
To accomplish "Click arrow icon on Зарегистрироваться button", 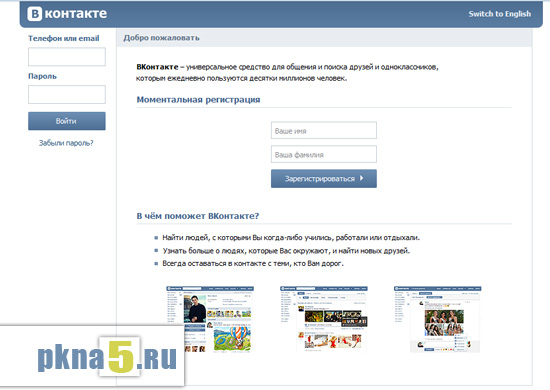I will pyautogui.click(x=361, y=178).
